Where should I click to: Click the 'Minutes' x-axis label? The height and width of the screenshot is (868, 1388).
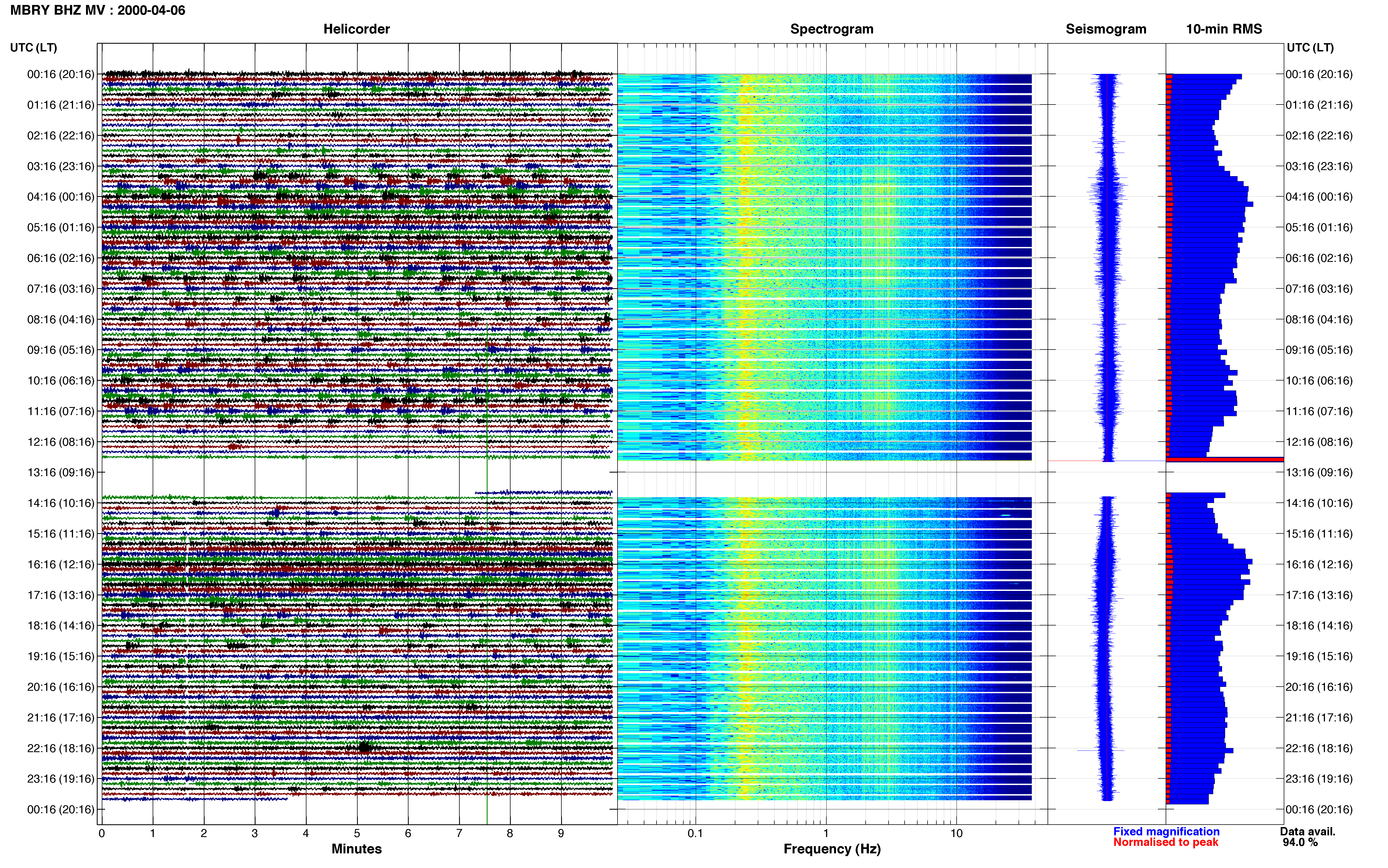pyautogui.click(x=356, y=848)
